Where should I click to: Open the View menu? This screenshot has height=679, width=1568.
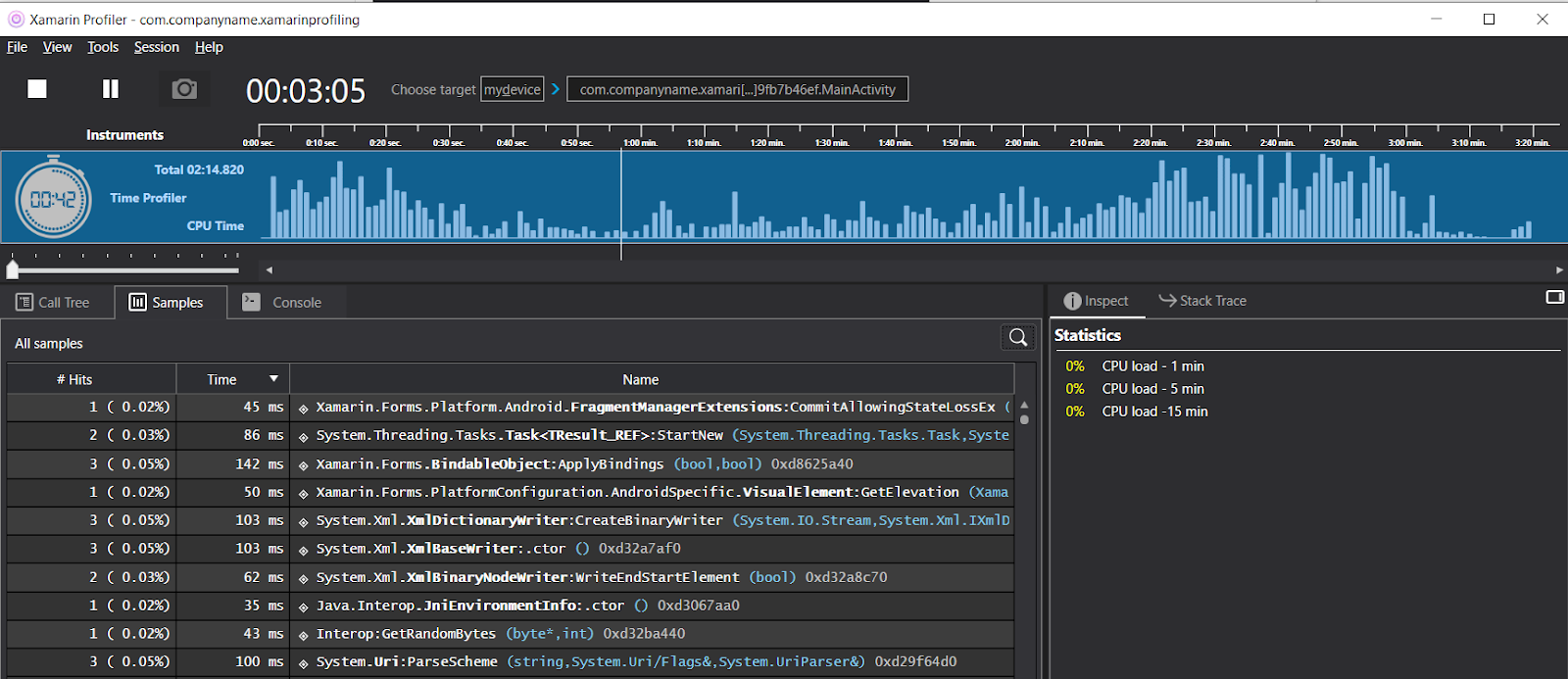pos(57,47)
